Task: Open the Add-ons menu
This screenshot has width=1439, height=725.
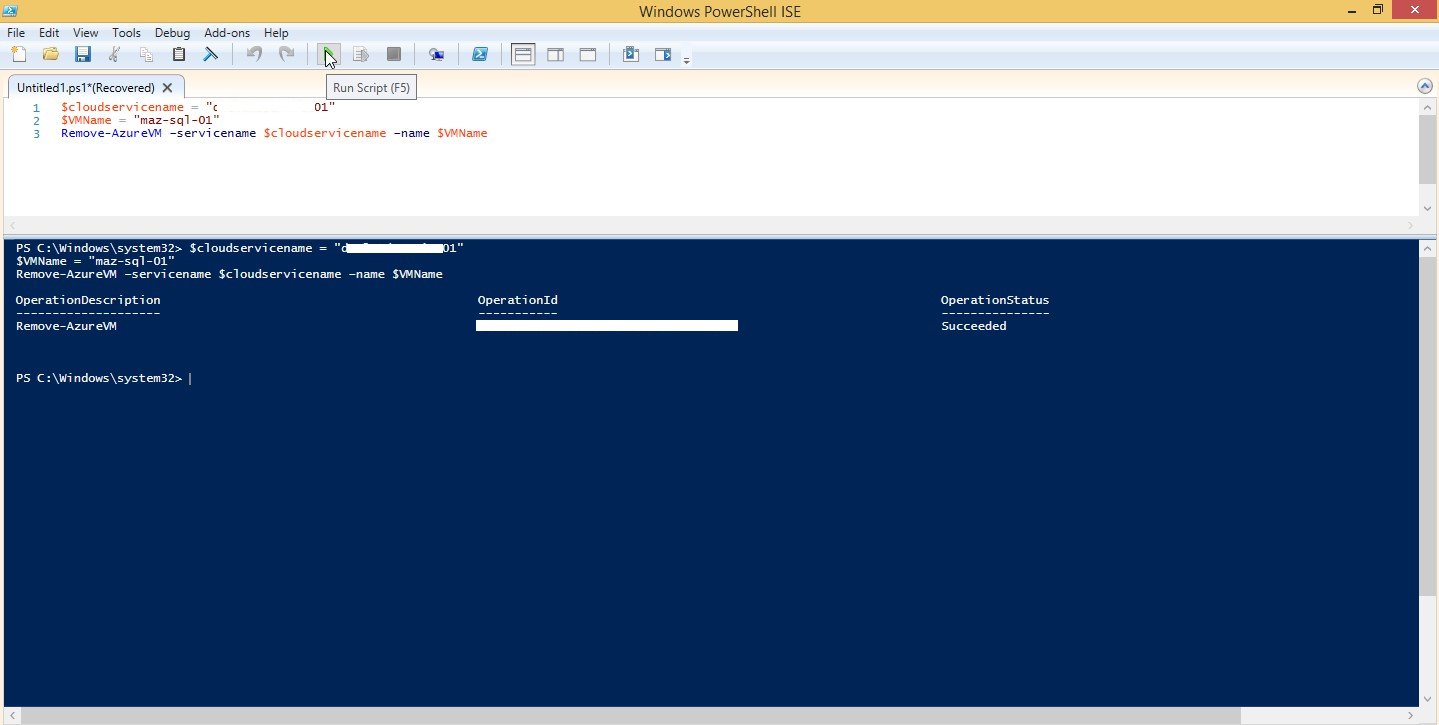Action: point(226,33)
